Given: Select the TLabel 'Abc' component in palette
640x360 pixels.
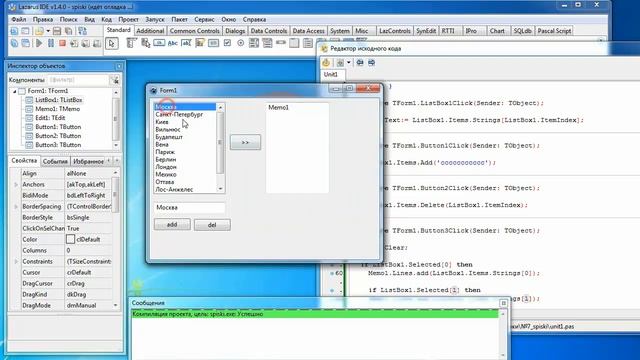Looking at the screenshot, I should pyautogui.click(x=173, y=43).
